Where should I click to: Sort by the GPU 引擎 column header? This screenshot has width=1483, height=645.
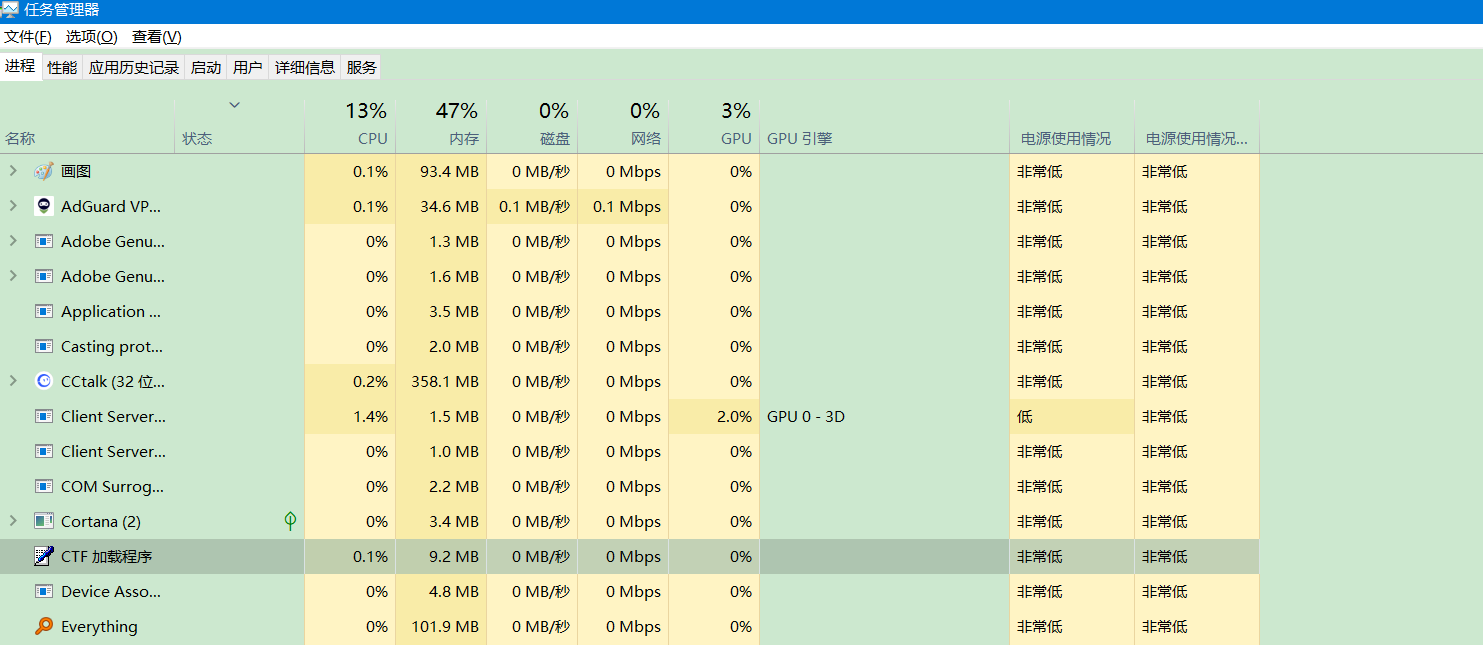(884, 126)
